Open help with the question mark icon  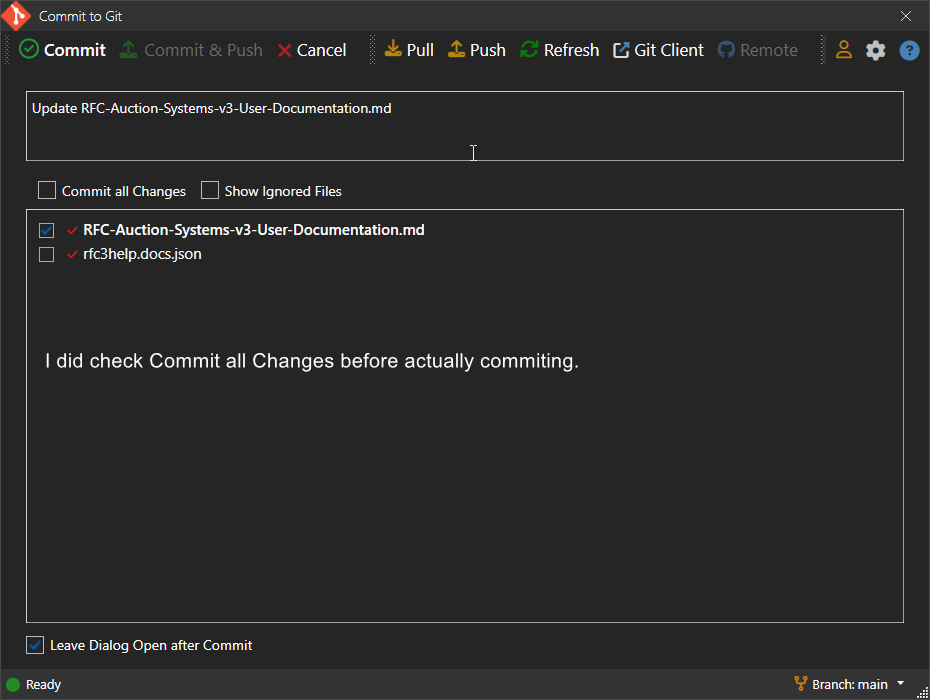pyautogui.click(x=909, y=50)
